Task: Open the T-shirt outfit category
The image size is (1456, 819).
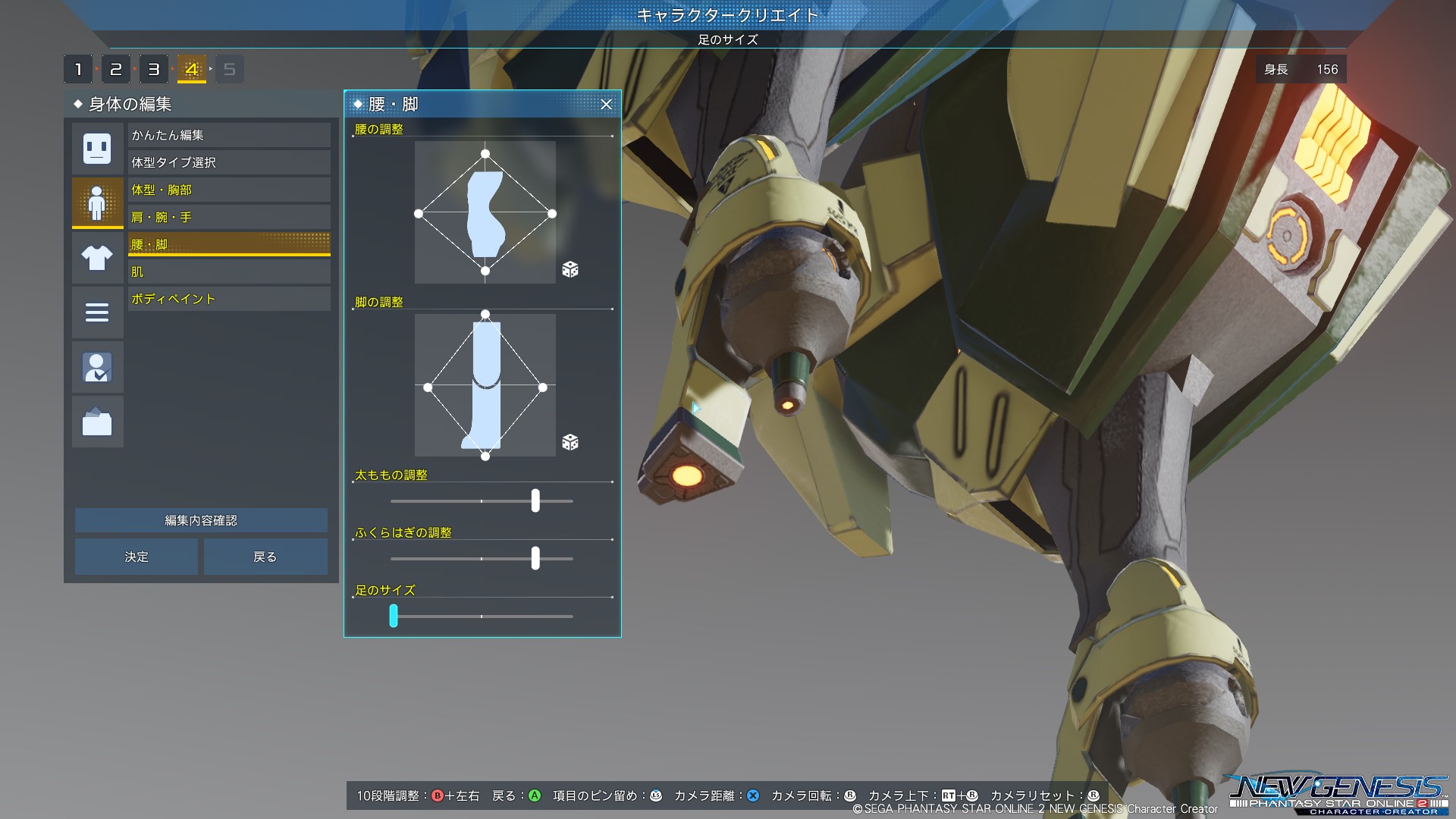Action: coord(97,258)
